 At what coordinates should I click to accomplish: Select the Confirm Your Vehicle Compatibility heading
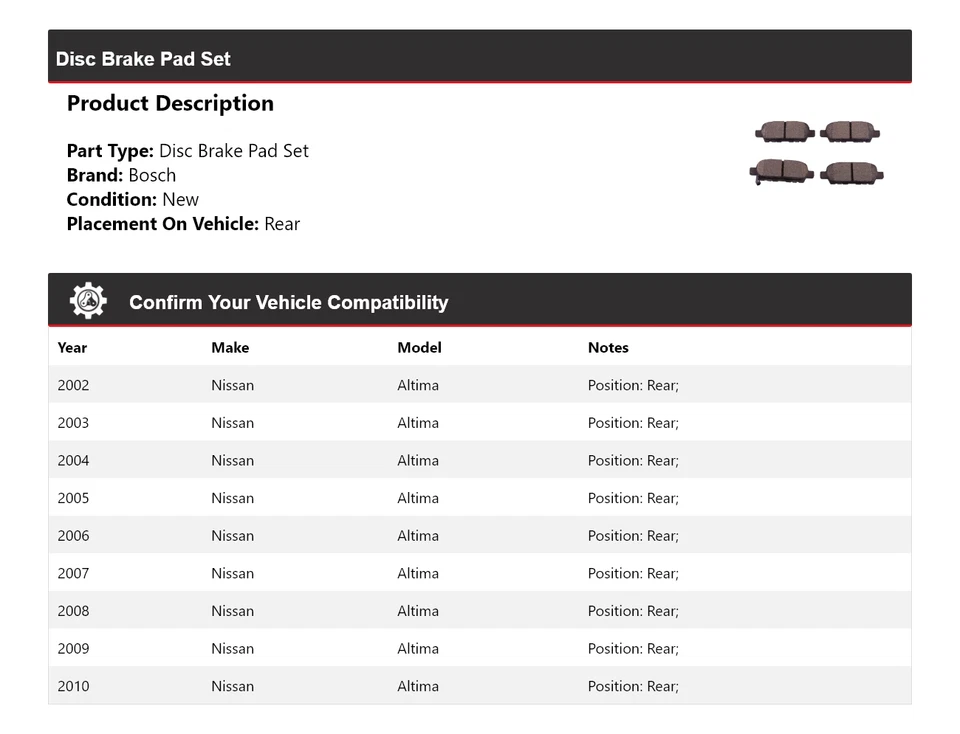[x=288, y=303]
